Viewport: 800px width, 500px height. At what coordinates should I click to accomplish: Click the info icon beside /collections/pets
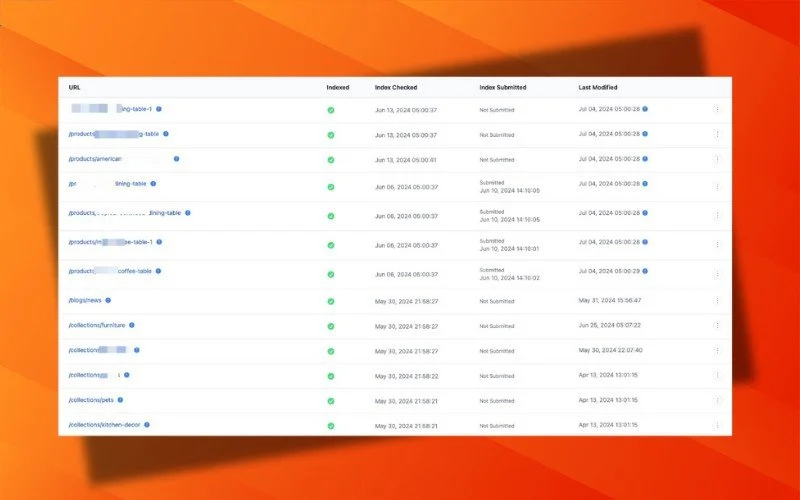[x=120, y=401]
